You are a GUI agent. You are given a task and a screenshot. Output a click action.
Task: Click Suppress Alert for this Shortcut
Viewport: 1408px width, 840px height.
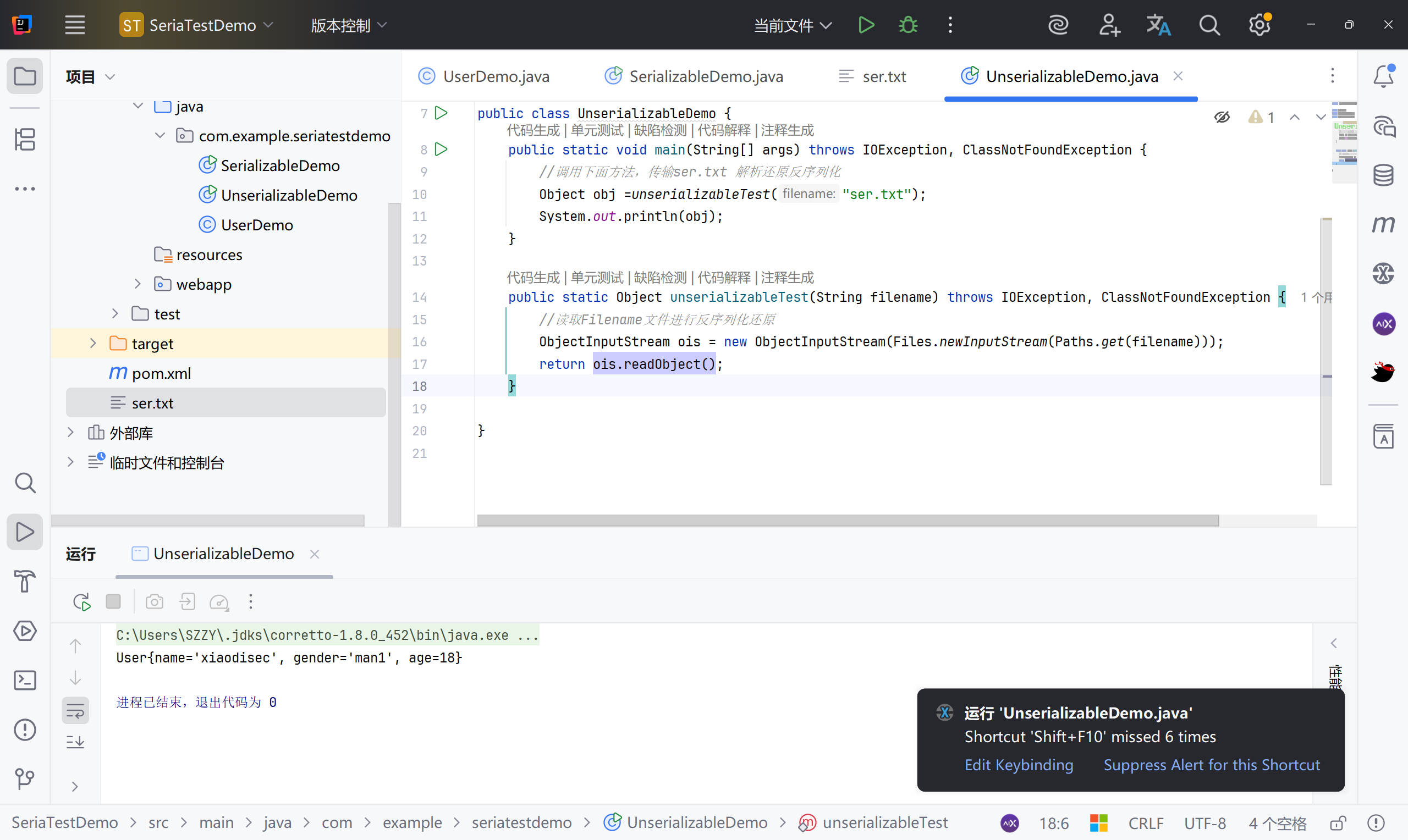tap(1212, 765)
